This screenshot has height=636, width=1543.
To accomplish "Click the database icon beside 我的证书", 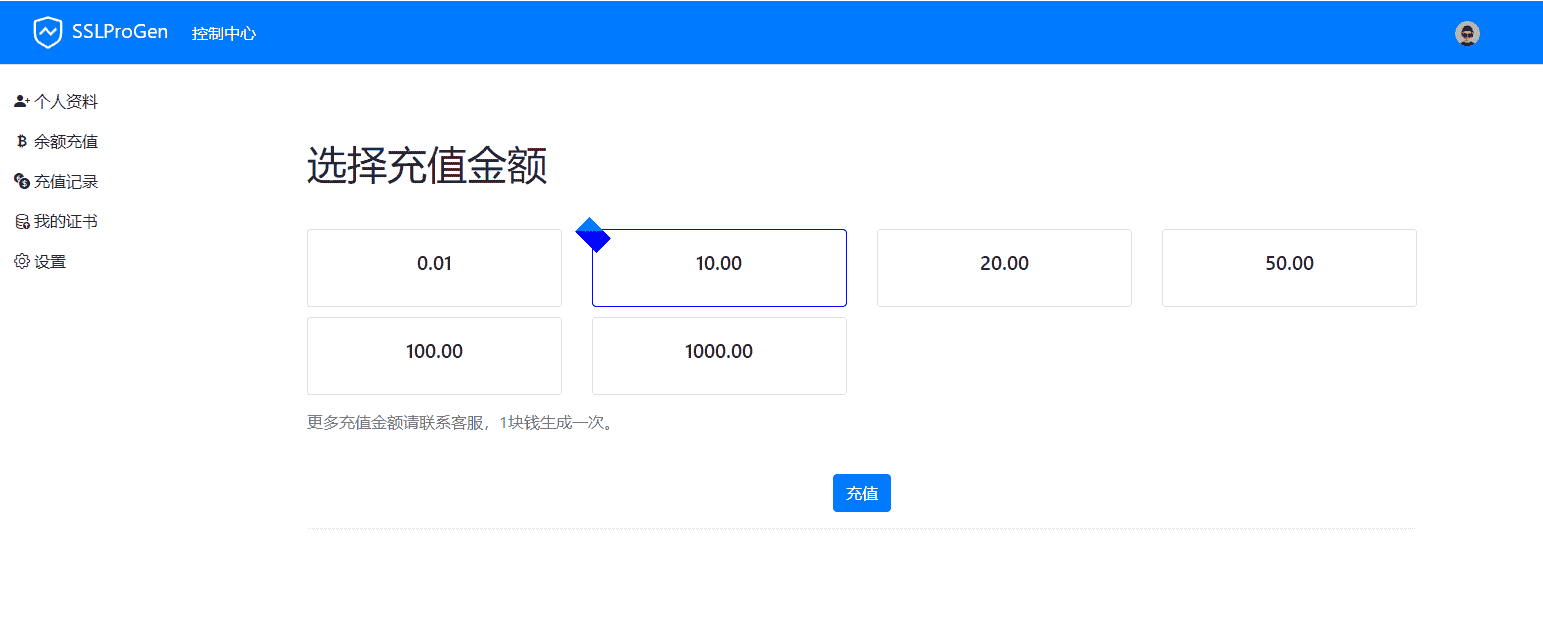I will click(22, 222).
